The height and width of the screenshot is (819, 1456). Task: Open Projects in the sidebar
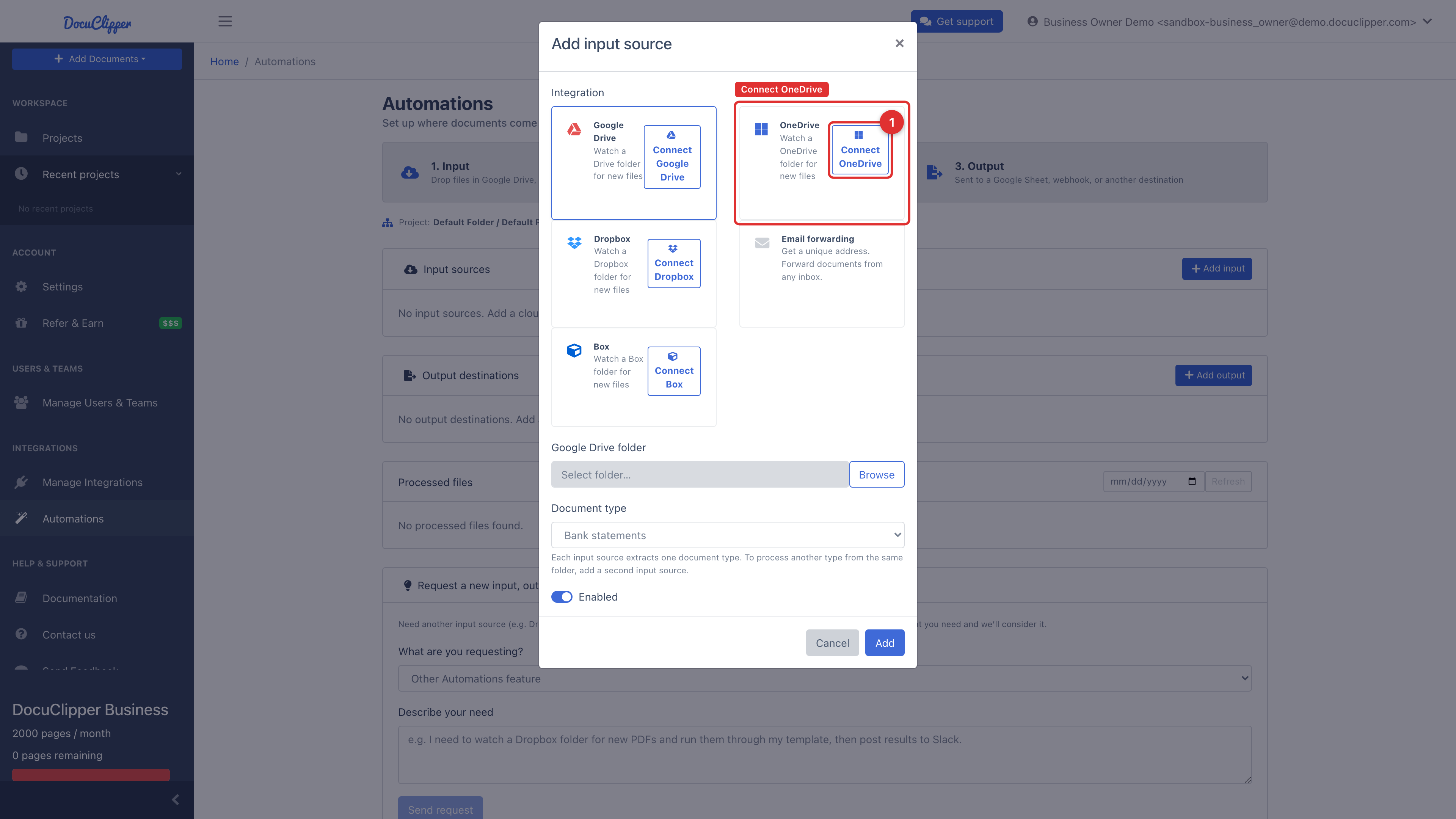(x=97, y=138)
